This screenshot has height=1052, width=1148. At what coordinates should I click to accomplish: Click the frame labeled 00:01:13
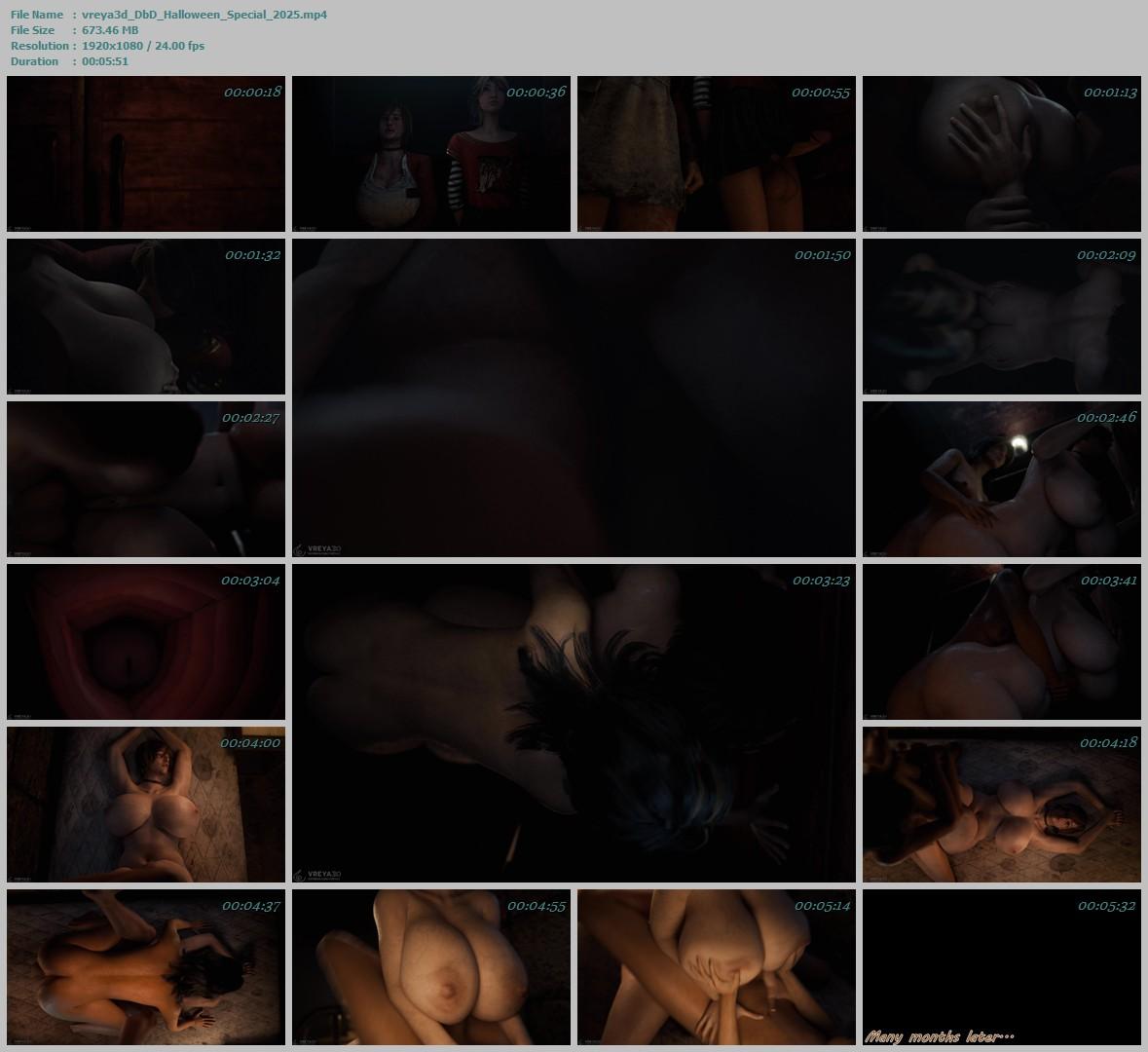point(1001,154)
